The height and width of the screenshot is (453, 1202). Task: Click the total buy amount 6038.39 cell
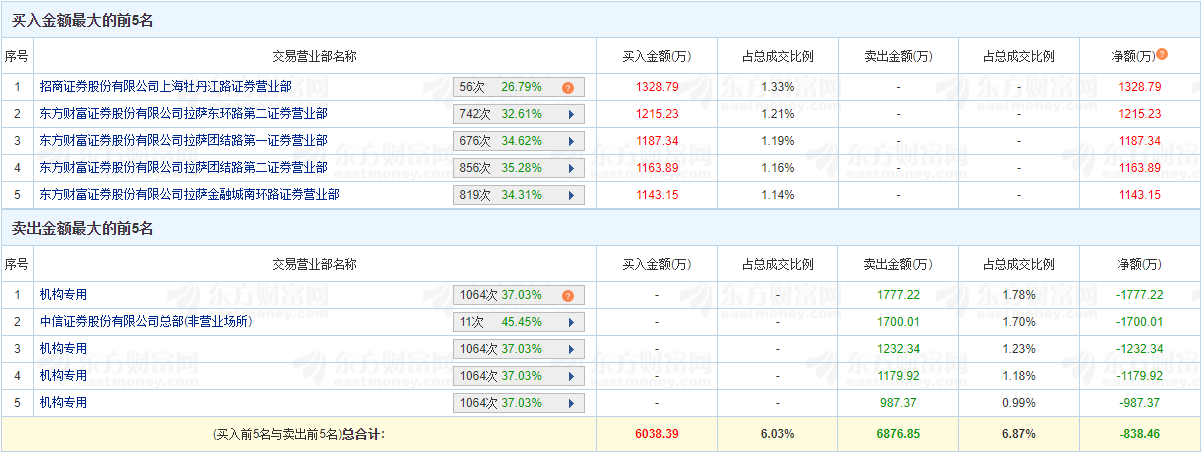(657, 434)
